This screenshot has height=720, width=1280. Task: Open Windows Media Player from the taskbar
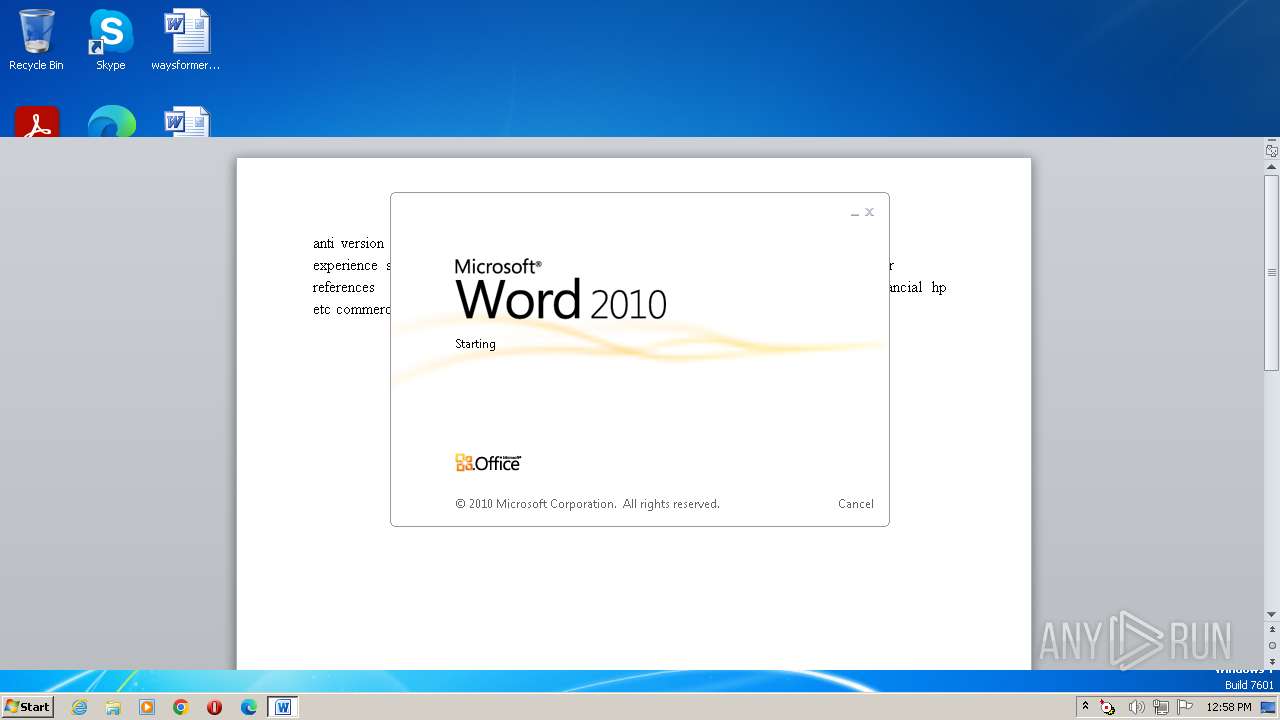147,707
